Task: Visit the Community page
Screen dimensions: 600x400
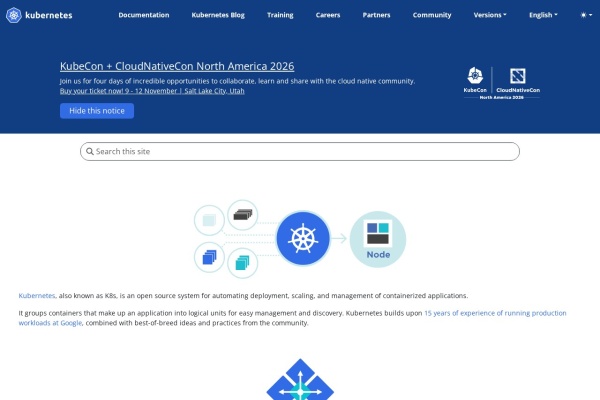Action: pos(432,15)
